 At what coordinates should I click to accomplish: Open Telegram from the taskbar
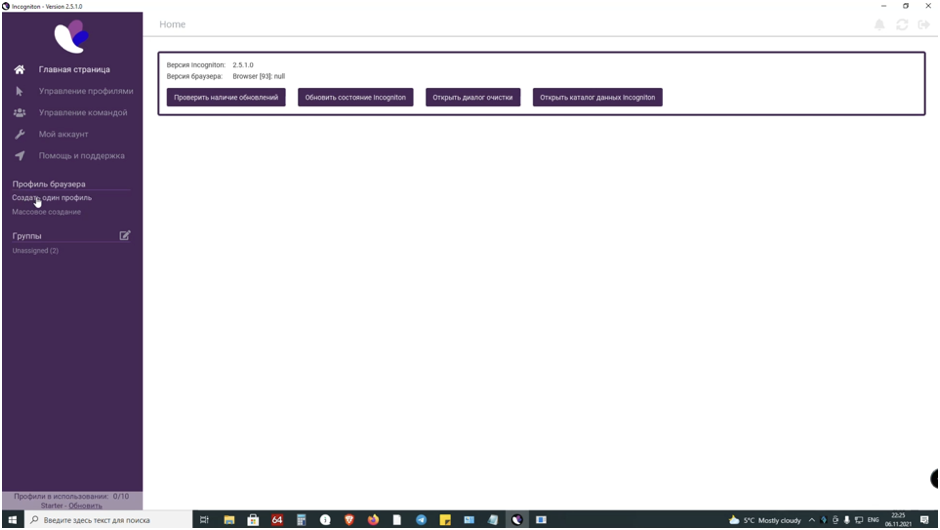coord(421,520)
